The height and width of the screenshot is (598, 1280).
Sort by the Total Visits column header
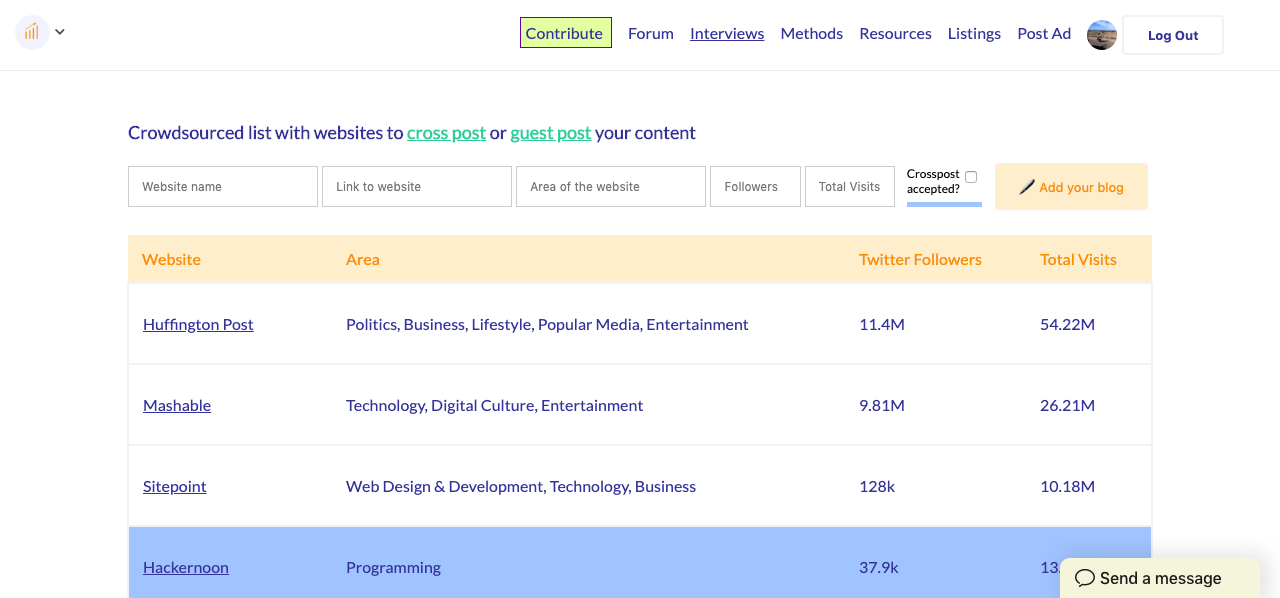[x=1078, y=259]
